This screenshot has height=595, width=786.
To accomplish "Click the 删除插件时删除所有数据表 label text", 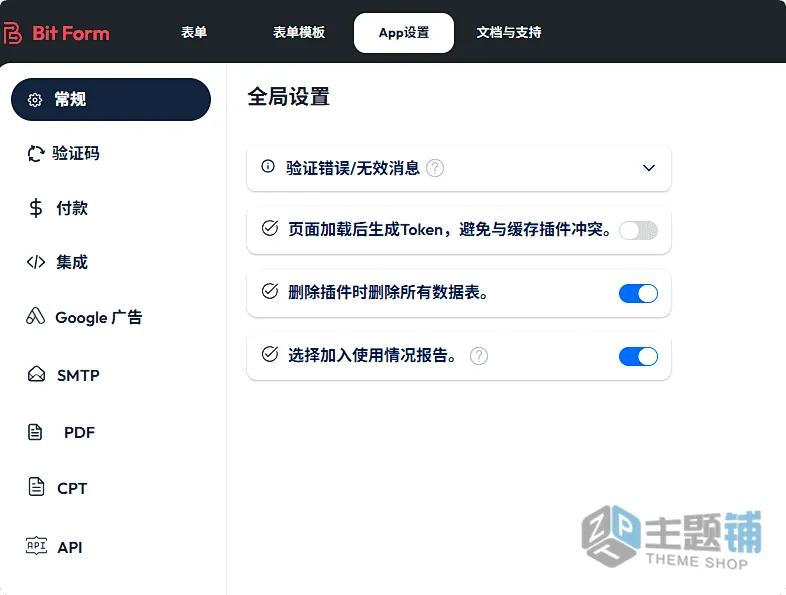I will click(388, 292).
